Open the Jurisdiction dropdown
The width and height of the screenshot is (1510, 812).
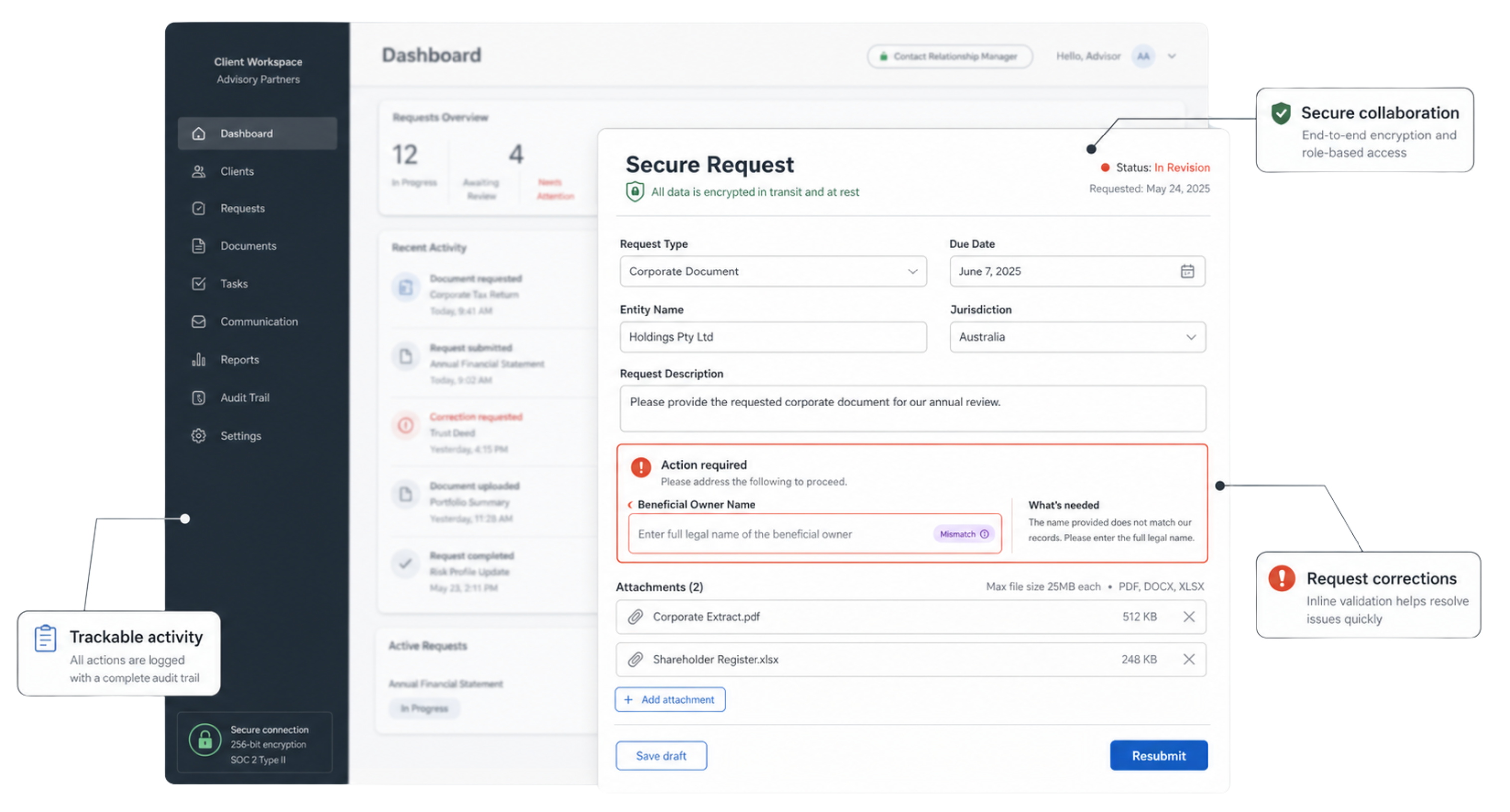[1077, 337]
